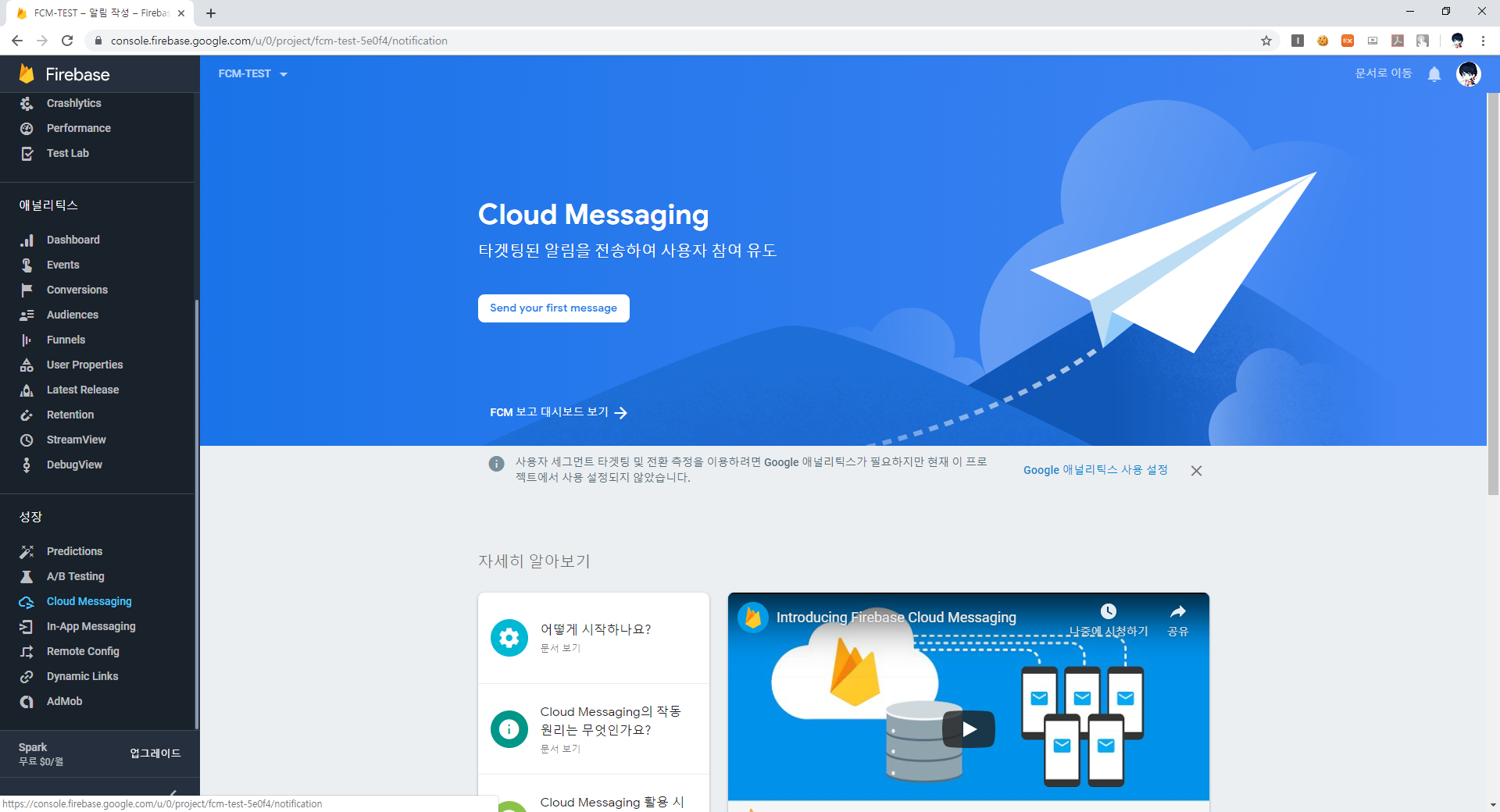Viewport: 1500px width, 812px height.
Task: Open FCM 보고 대시보드 보기 link
Action: point(559,412)
